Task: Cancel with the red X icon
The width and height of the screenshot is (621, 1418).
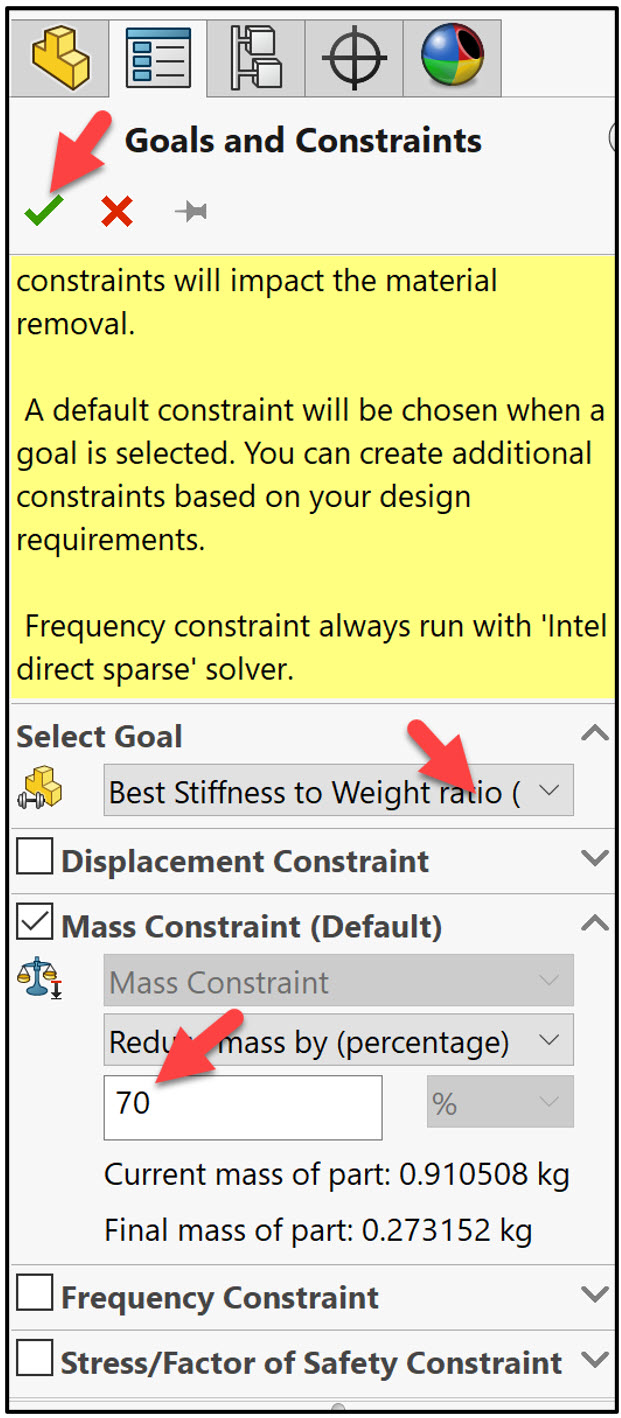Action: click(117, 211)
